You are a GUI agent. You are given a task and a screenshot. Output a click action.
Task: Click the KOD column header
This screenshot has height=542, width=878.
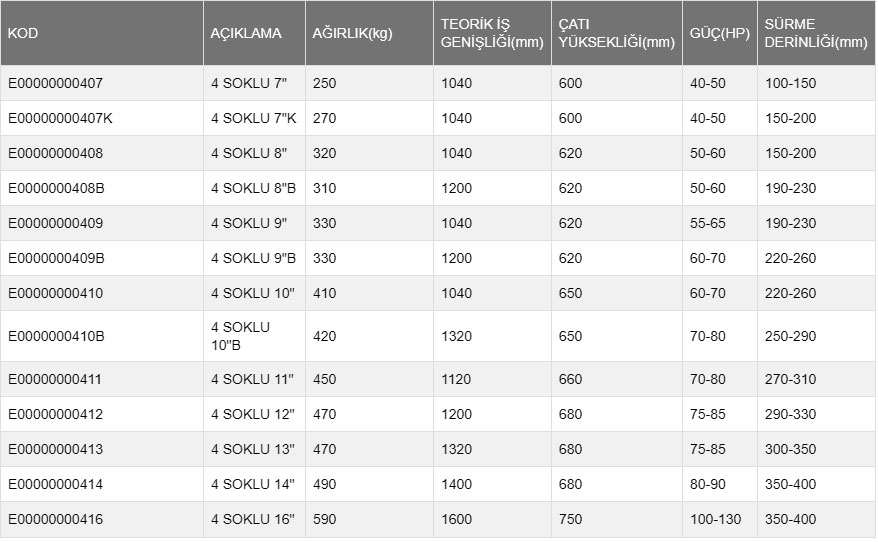23,33
